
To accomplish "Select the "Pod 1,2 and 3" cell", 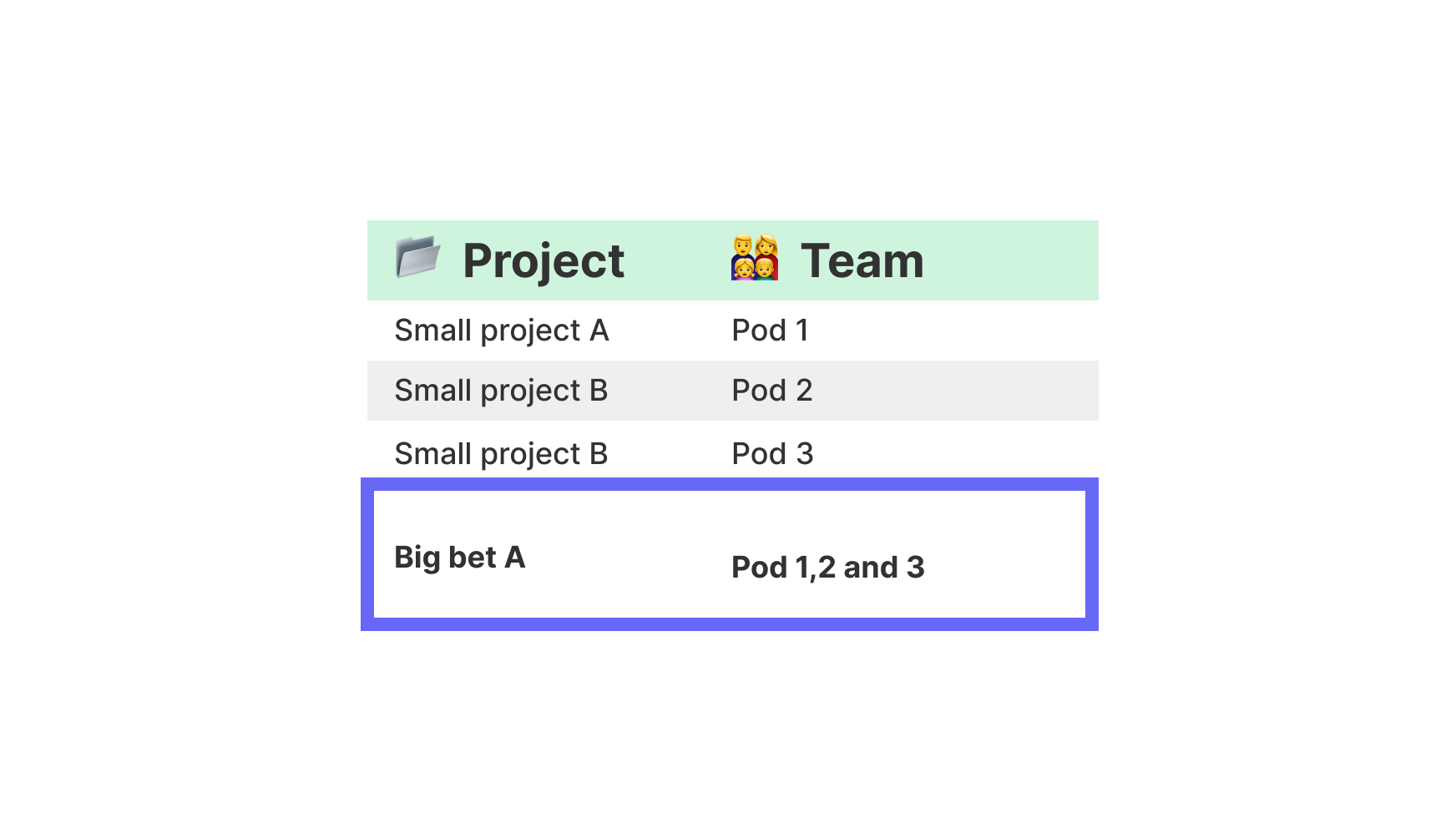I will pyautogui.click(x=827, y=568).
